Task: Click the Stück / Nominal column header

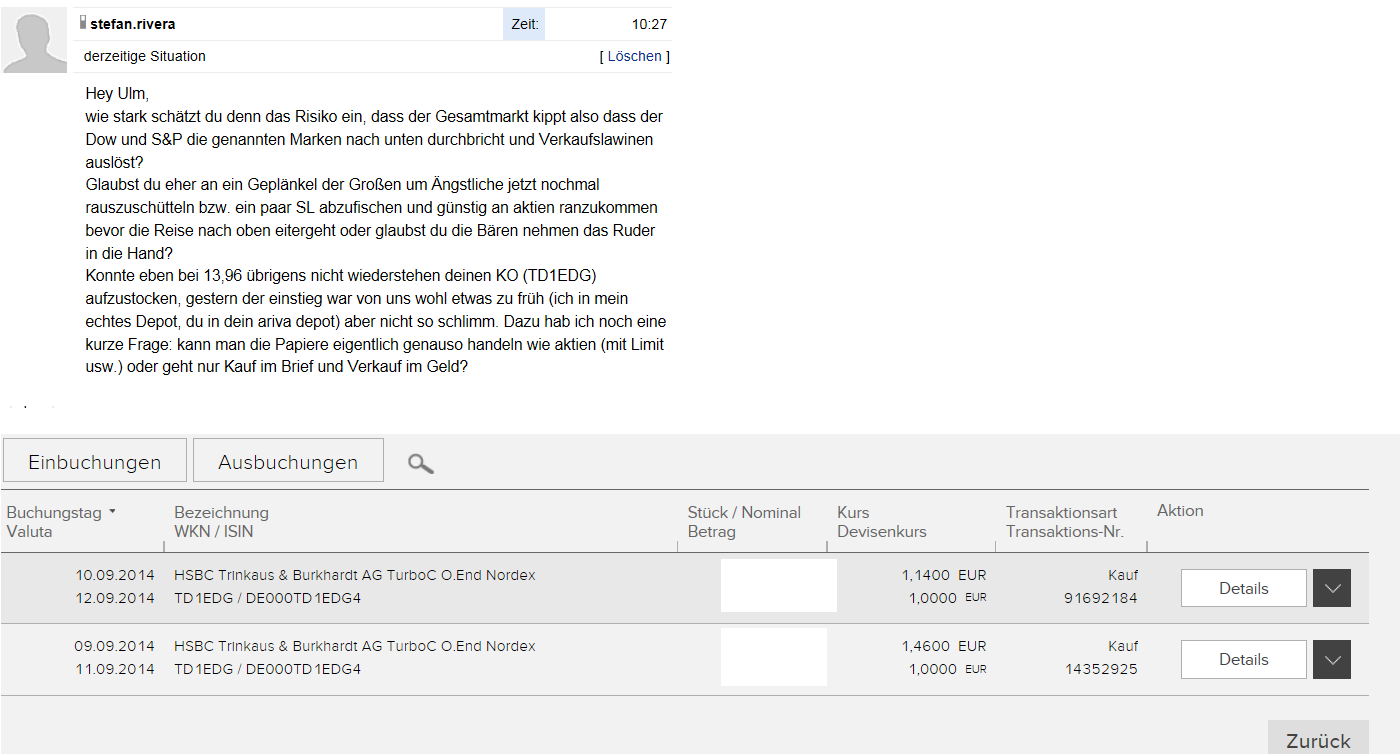Action: [744, 512]
